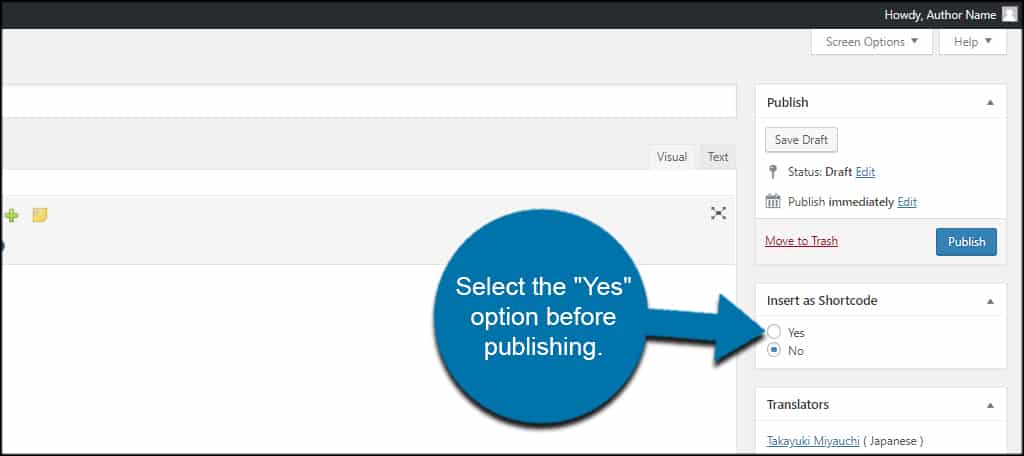Click the Save Draft button
This screenshot has width=1024, height=456.
point(801,140)
